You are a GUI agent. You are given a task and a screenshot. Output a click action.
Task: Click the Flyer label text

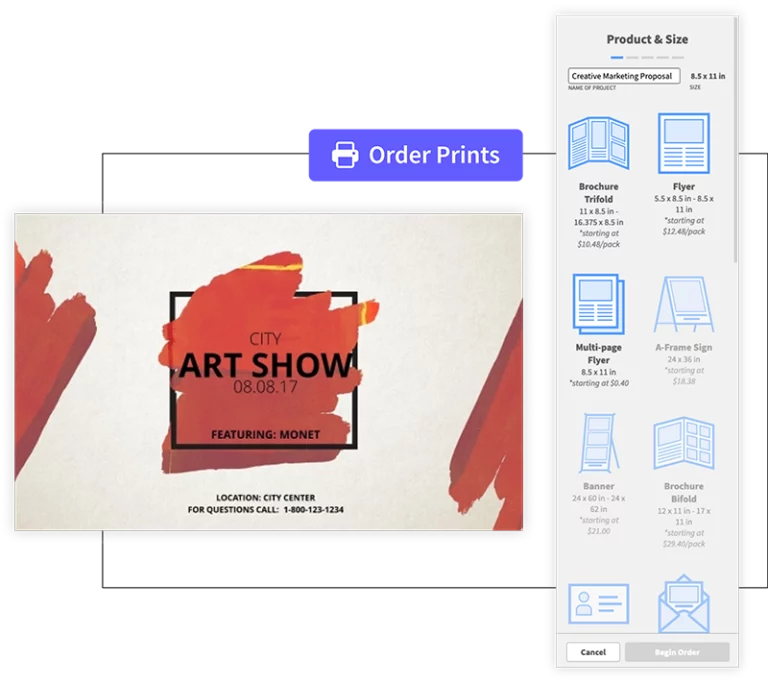684,186
